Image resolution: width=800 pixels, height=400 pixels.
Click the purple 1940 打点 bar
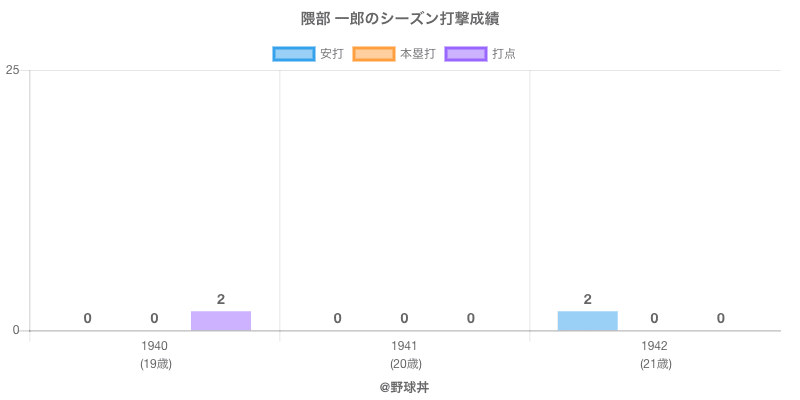point(221,321)
